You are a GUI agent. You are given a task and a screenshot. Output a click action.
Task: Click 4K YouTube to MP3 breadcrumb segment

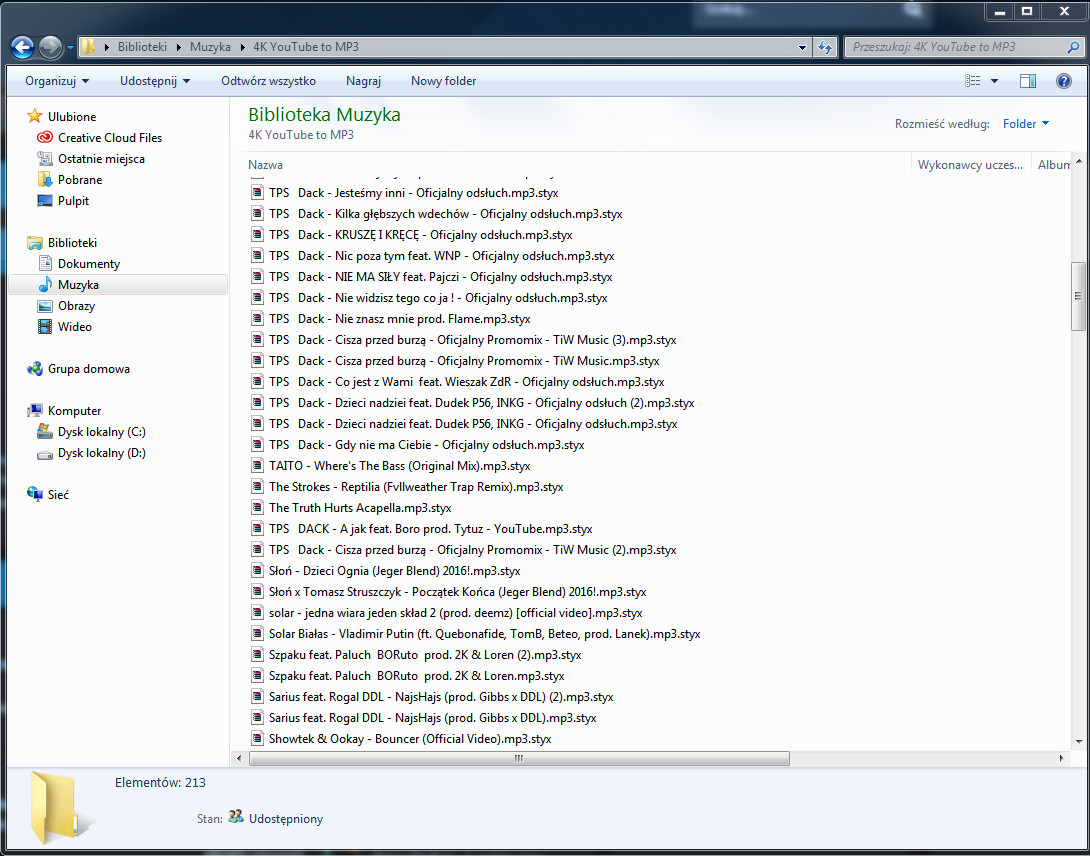click(306, 47)
